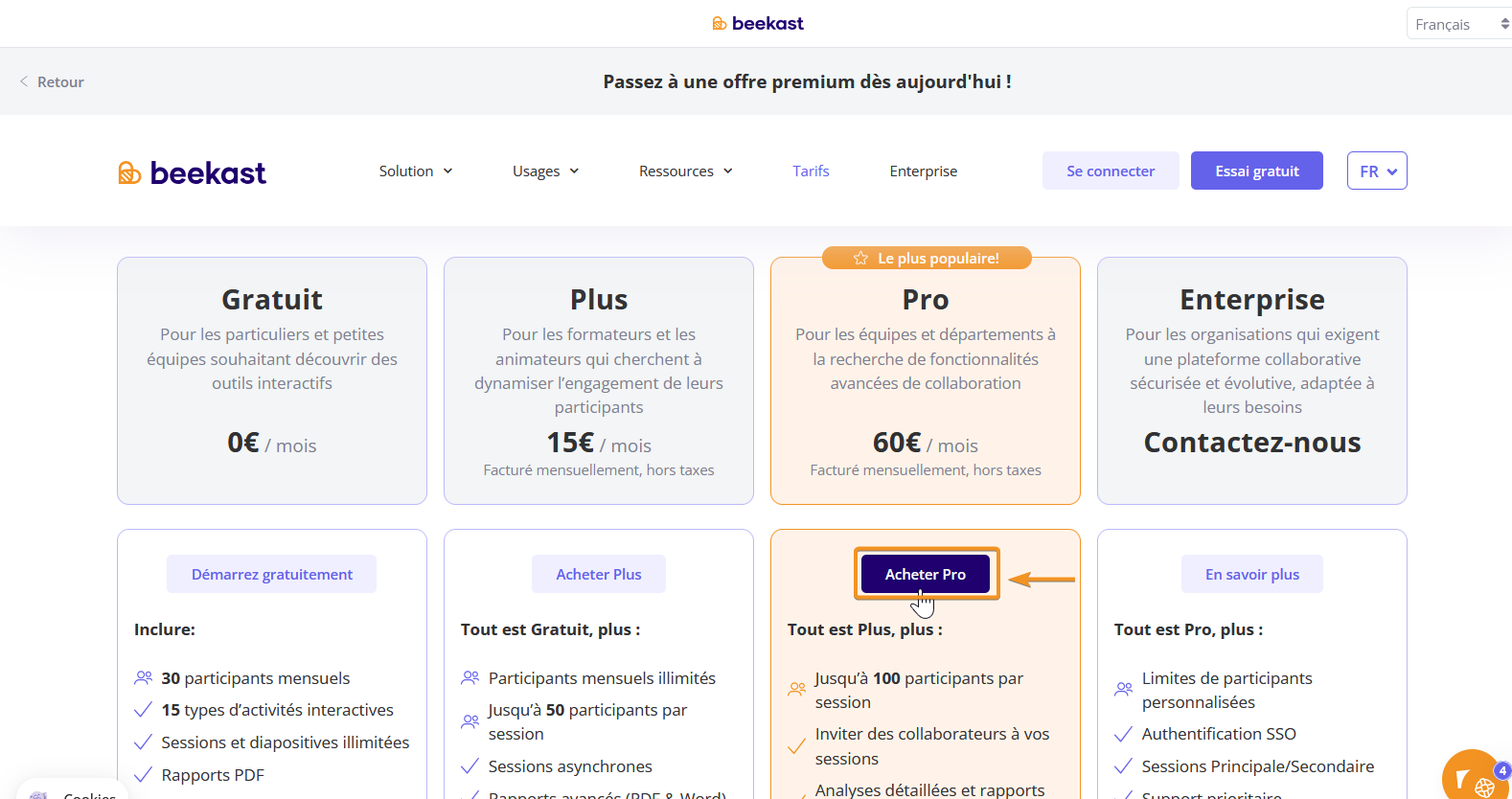Click people icon beside Participants mensuels illimités

[470, 677]
